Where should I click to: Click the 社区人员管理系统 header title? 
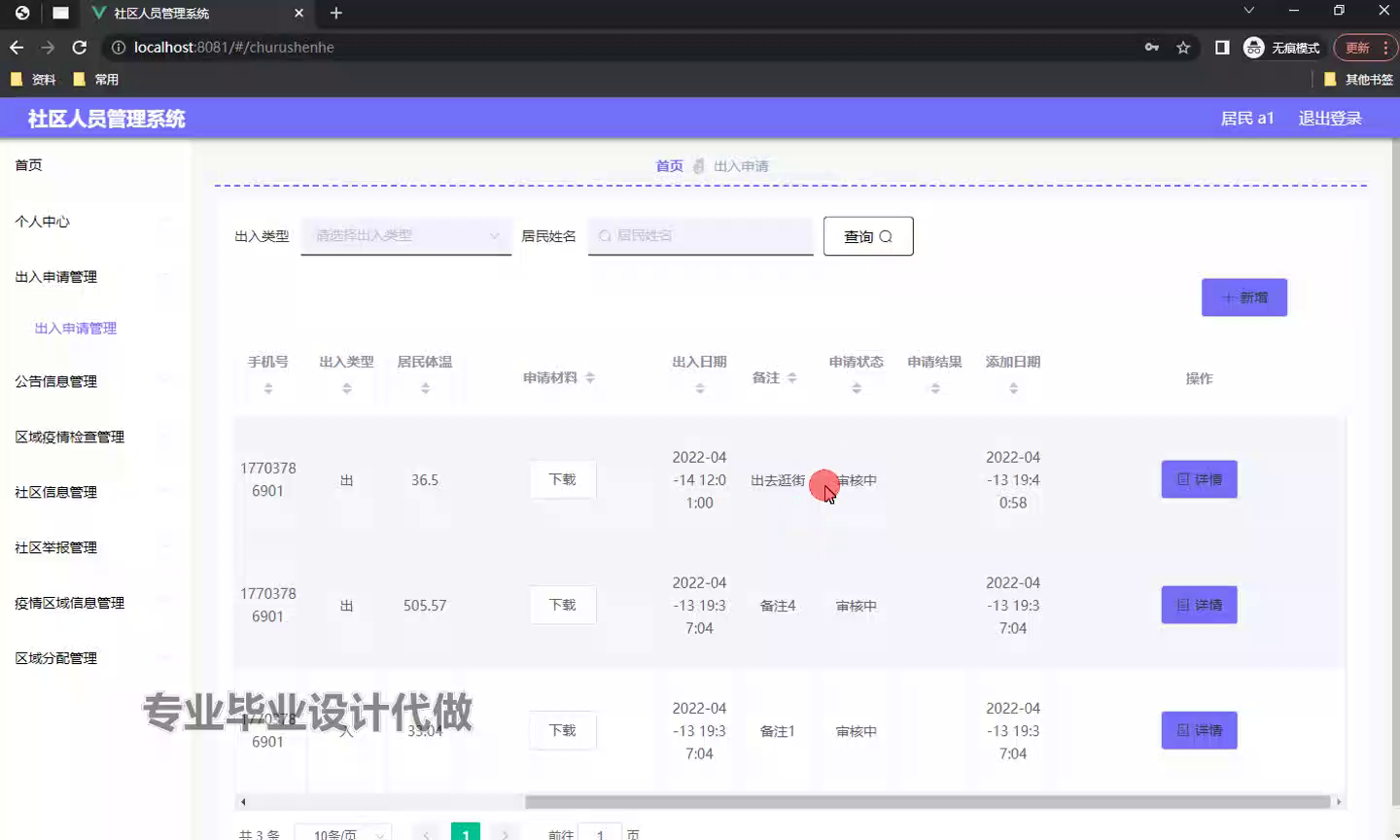(107, 119)
